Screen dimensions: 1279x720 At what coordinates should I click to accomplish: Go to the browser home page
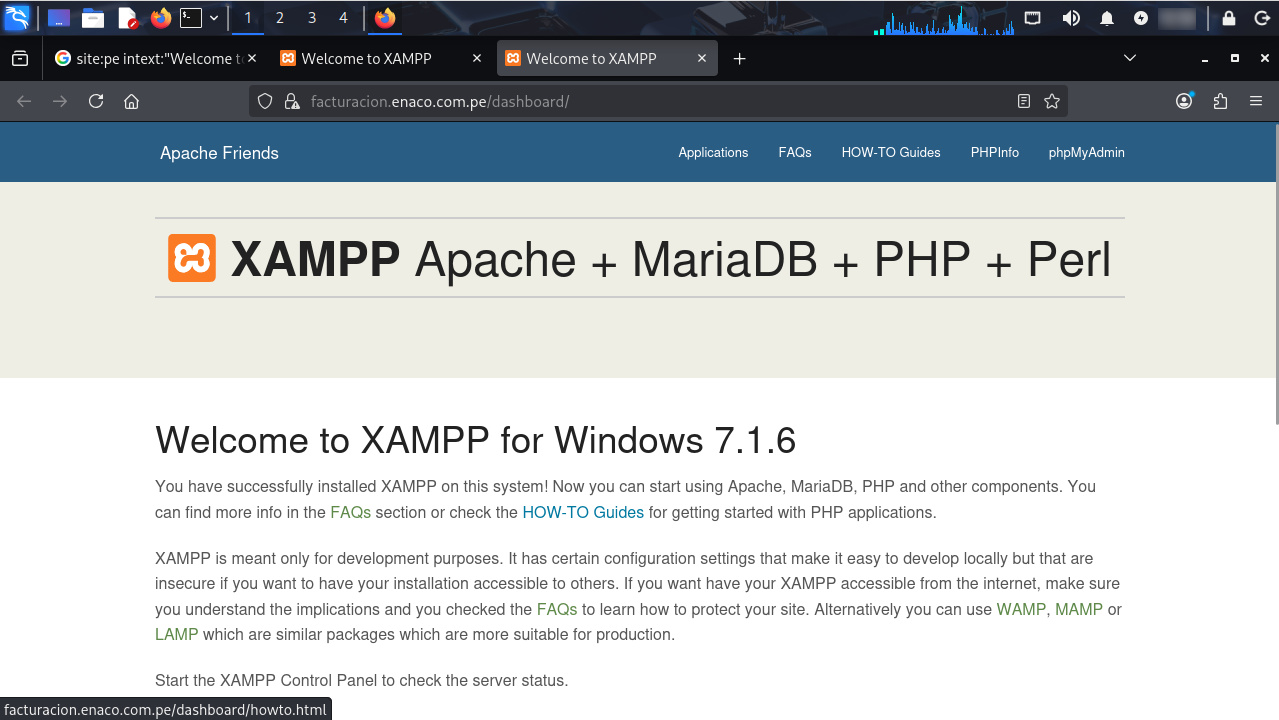pos(131,101)
